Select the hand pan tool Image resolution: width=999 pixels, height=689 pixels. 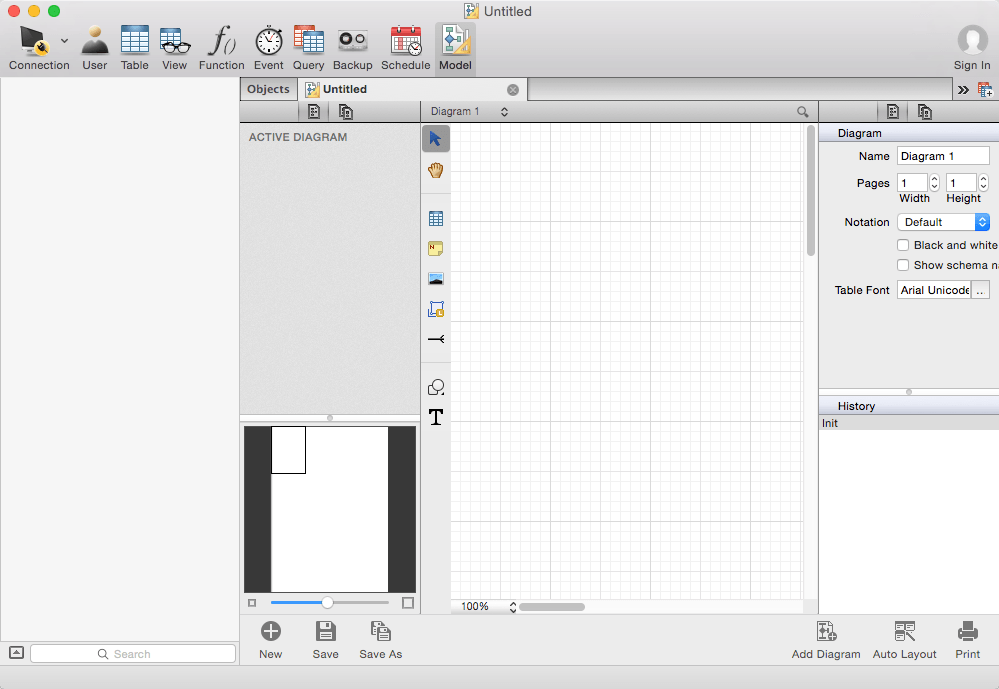click(x=435, y=170)
